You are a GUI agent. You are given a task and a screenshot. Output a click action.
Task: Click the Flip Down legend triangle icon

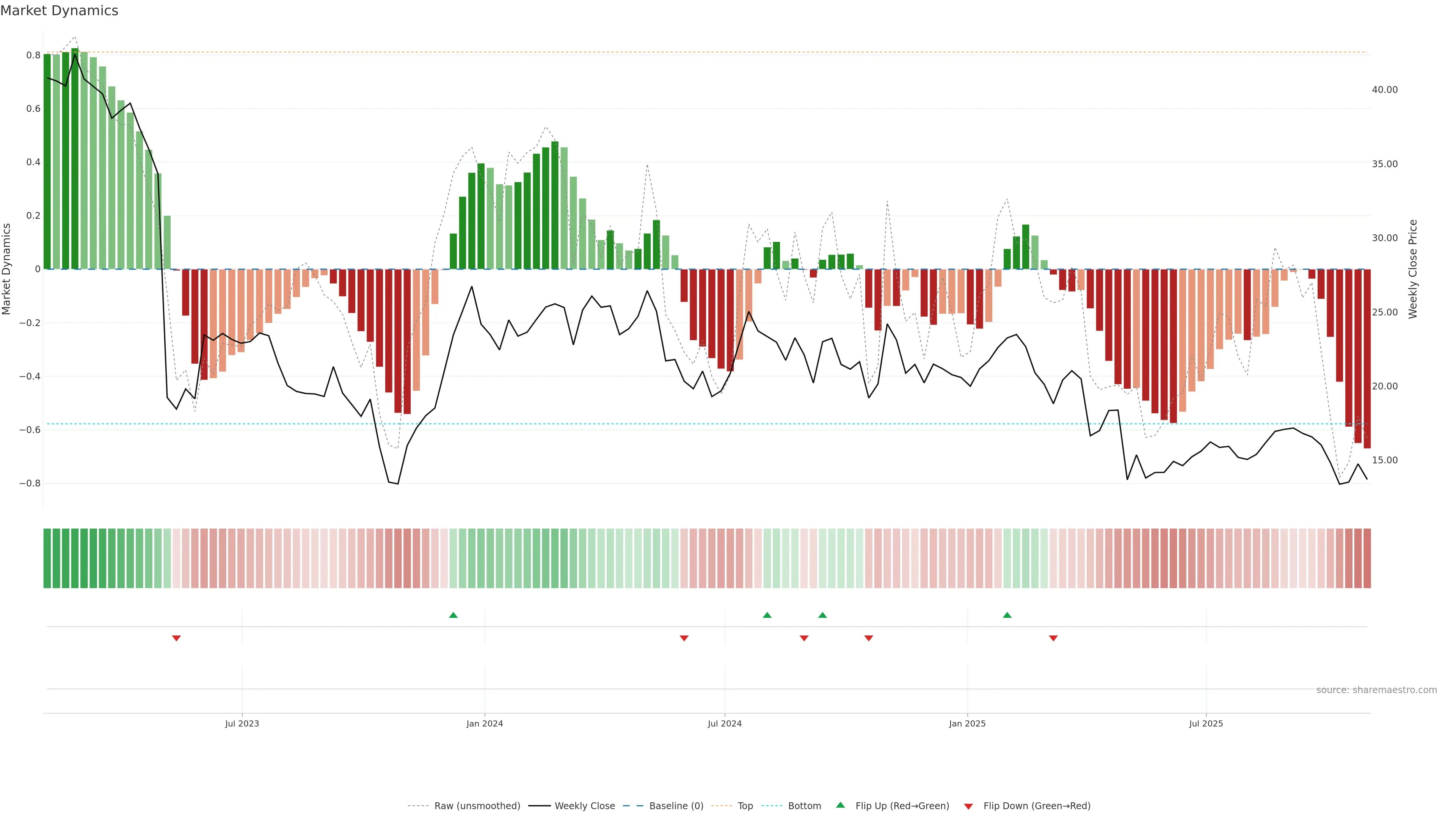pos(968,806)
